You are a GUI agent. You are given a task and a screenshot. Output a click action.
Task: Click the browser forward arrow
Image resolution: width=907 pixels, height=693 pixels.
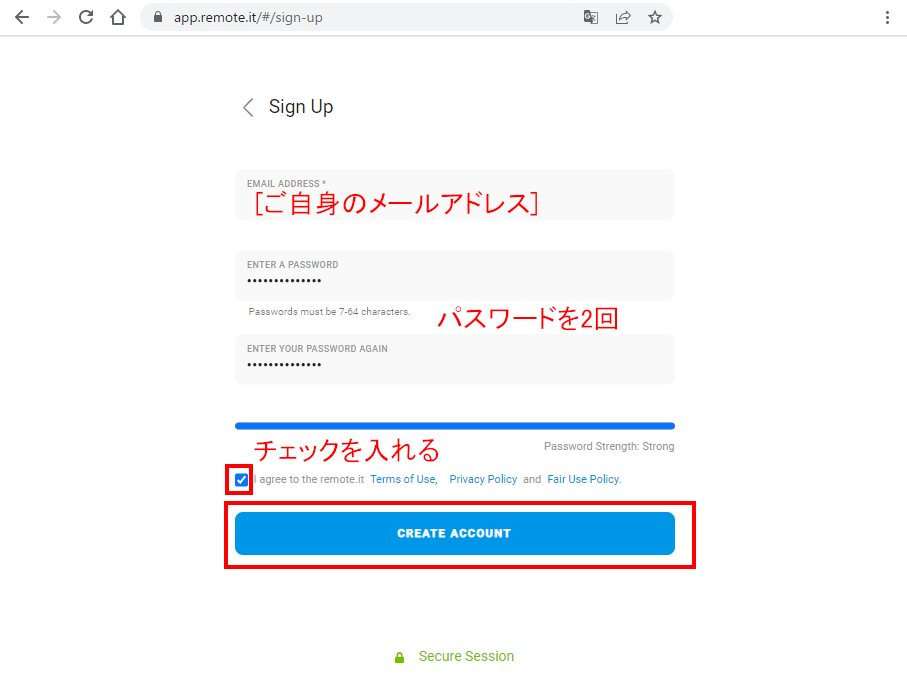tap(54, 17)
